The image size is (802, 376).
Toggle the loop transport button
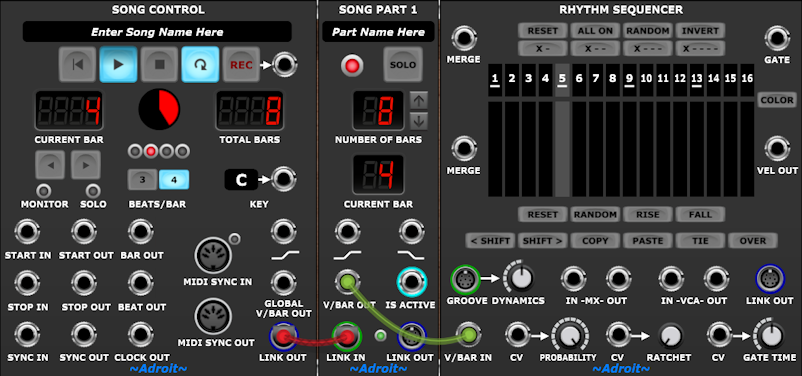200,64
